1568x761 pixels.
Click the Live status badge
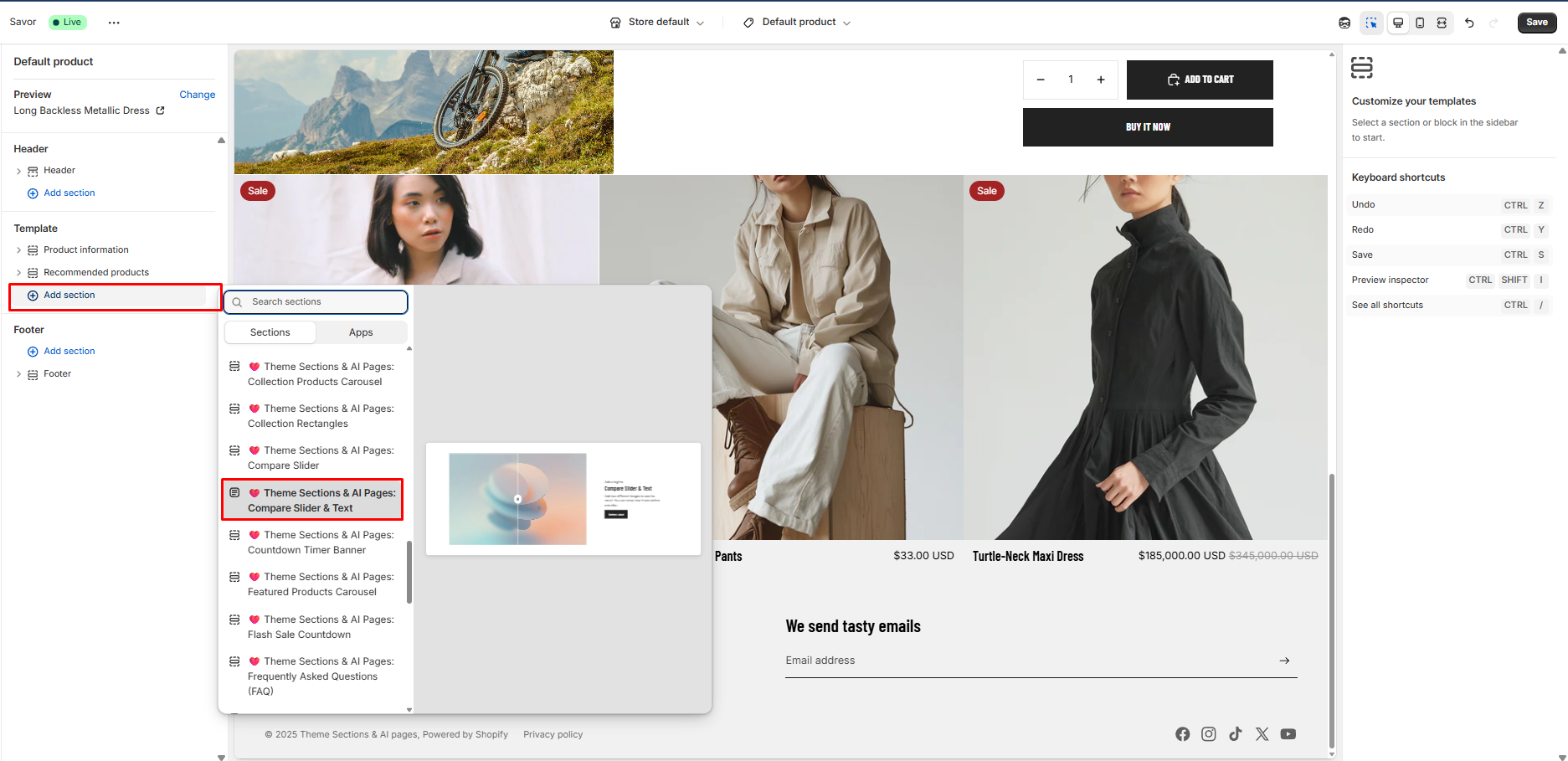(x=67, y=23)
